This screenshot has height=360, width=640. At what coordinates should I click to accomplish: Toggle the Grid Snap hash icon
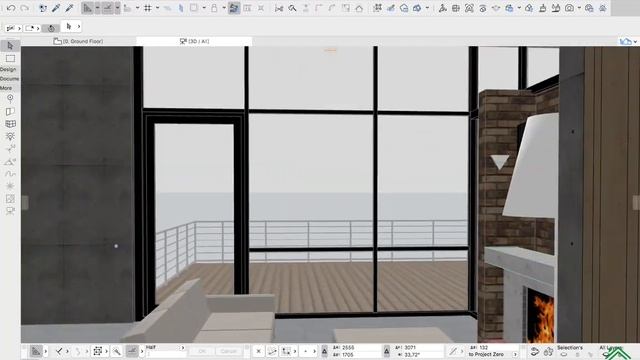click(x=148, y=8)
